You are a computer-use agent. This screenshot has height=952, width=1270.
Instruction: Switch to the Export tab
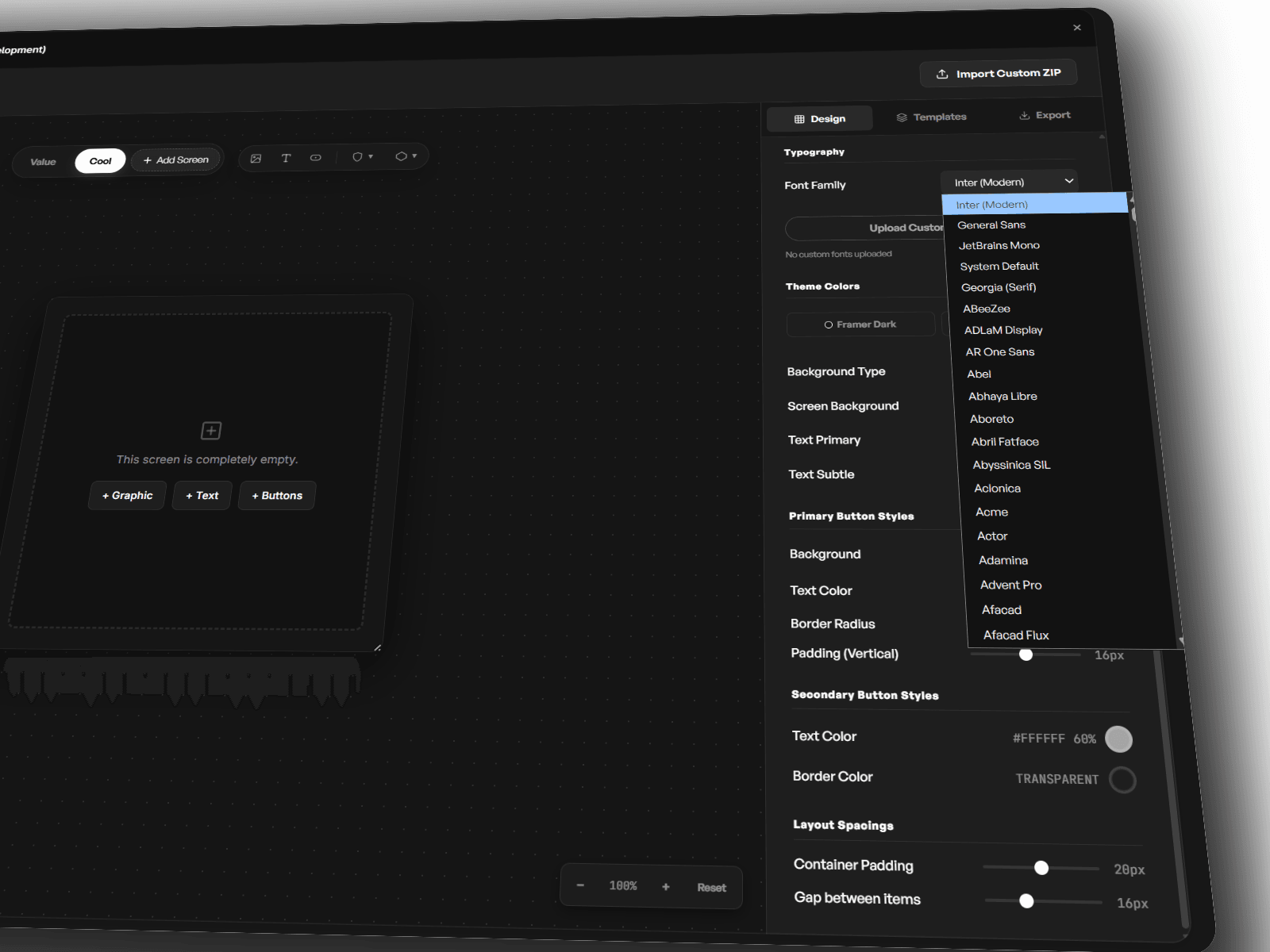[1045, 115]
